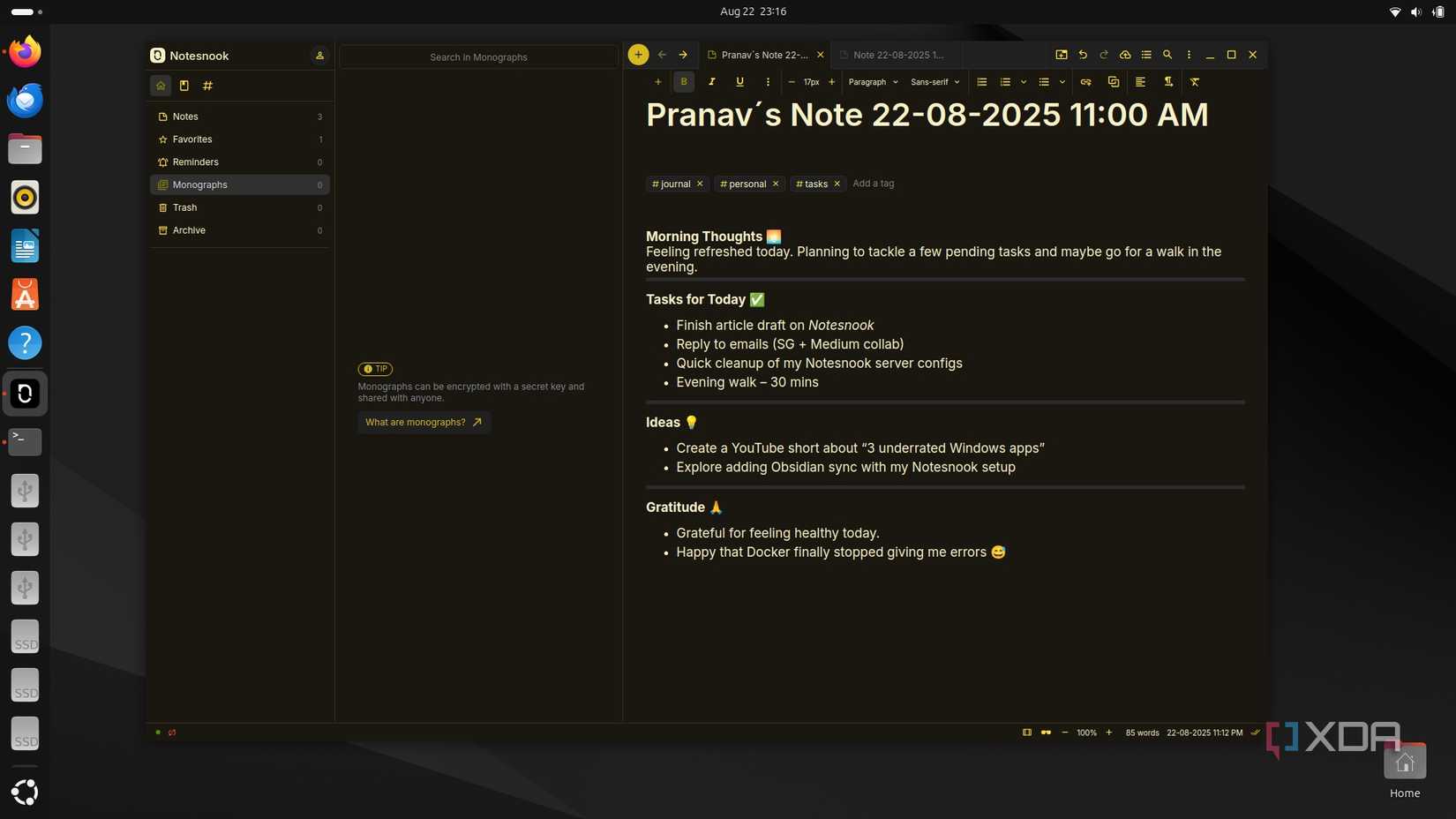The height and width of the screenshot is (819, 1456).
Task: Open the Paragraph style dropdown
Action: point(873,82)
